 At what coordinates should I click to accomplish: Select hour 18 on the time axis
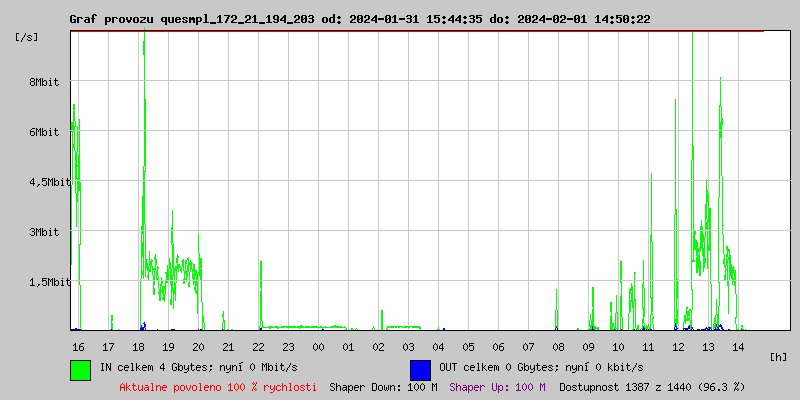pyautogui.click(x=138, y=346)
